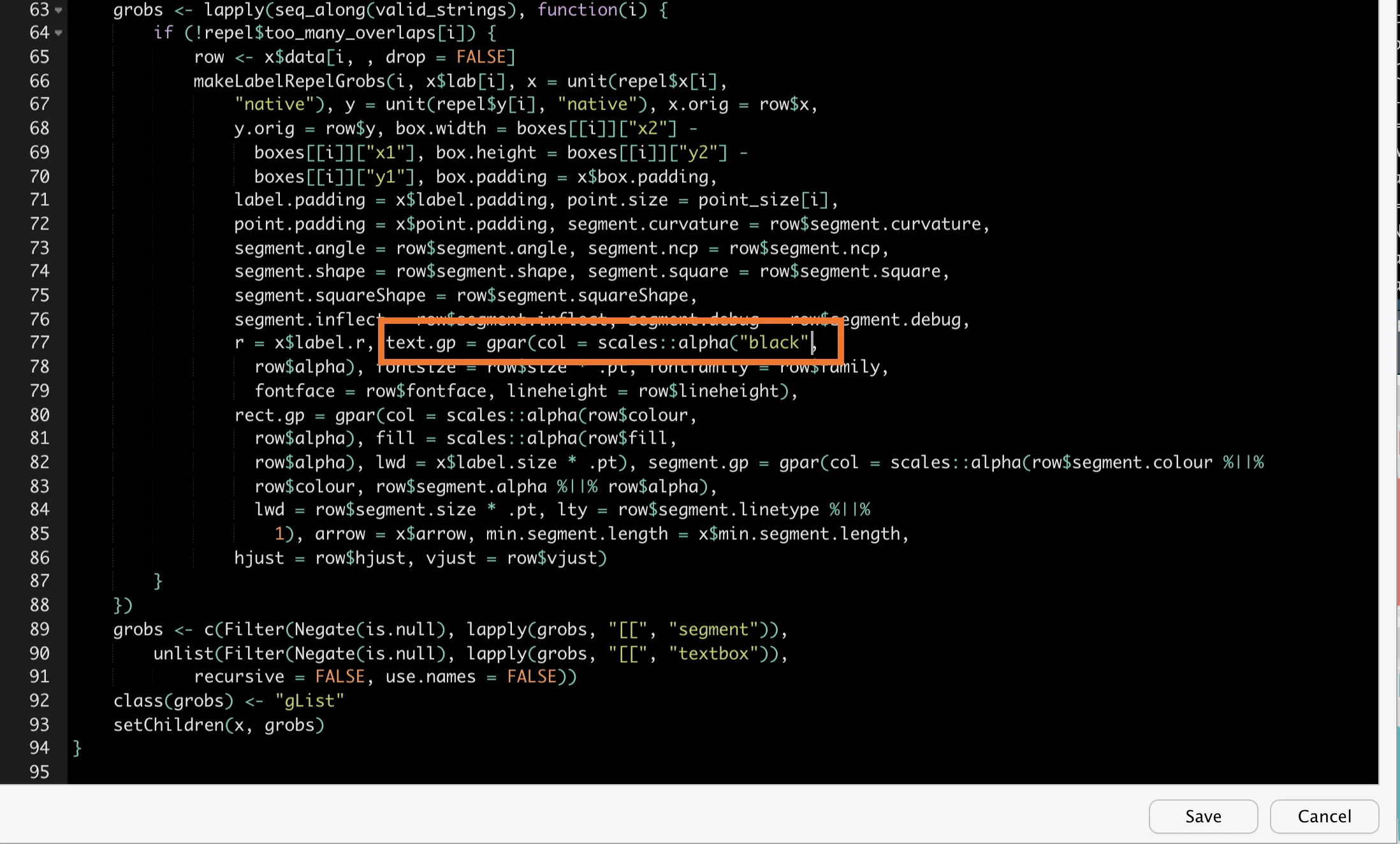Click empty line number 95 in gutter
The width and height of the screenshot is (1400, 844).
39,772
